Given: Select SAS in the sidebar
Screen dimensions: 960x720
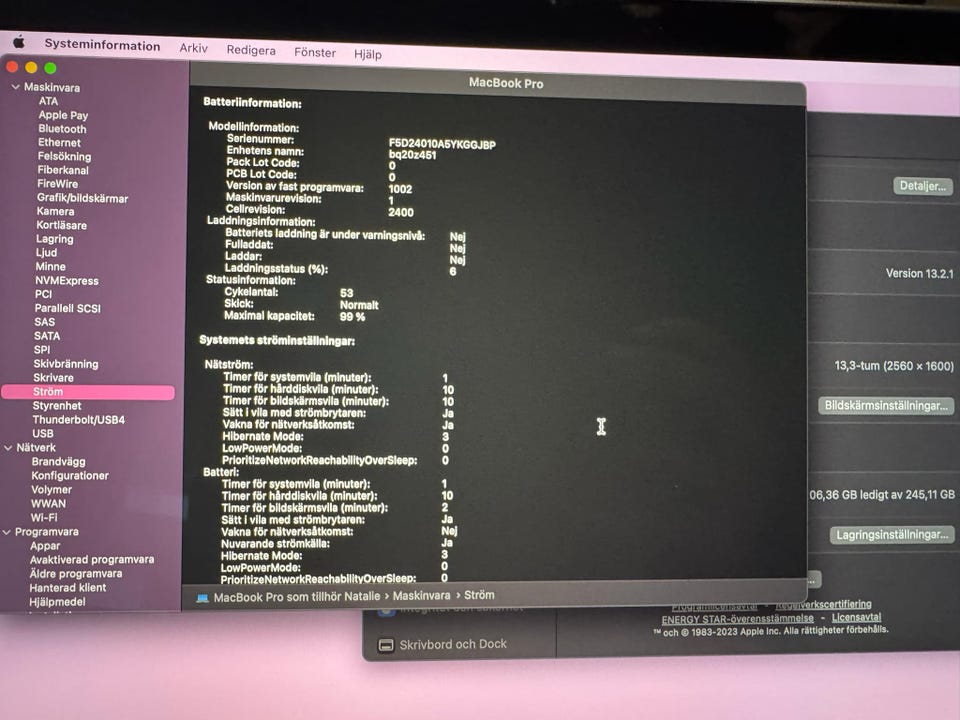Looking at the screenshot, I should tap(45, 321).
